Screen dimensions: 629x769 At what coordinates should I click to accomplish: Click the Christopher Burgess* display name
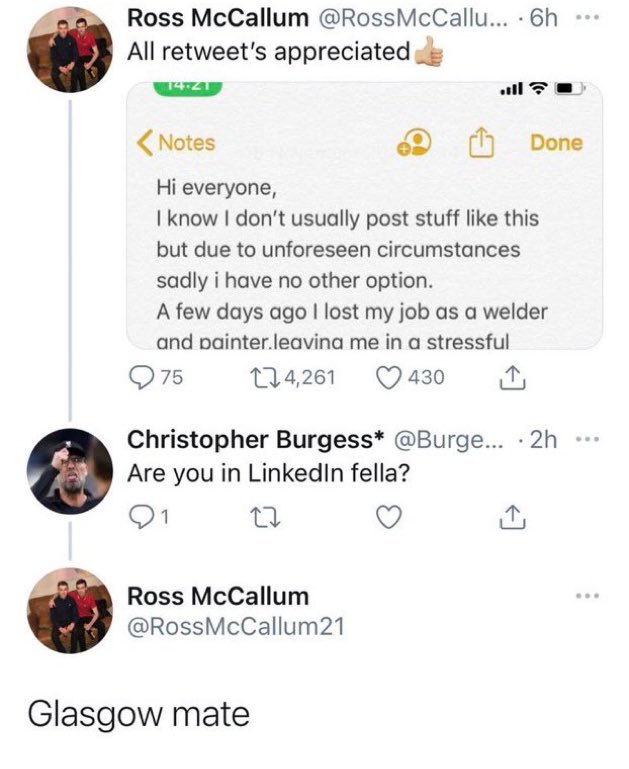(x=255, y=440)
